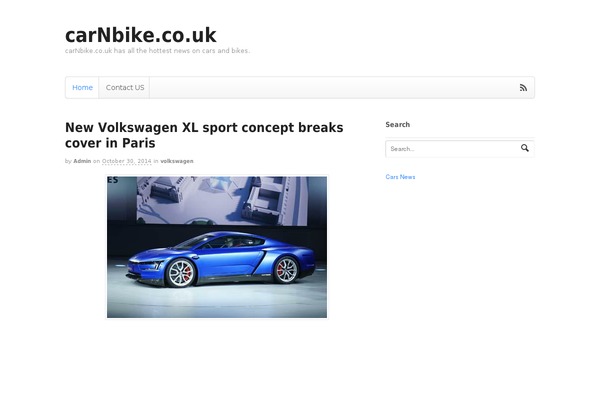This screenshot has height=400, width=600.
Task: Click the October 30, 2014 date
Action: point(127,161)
